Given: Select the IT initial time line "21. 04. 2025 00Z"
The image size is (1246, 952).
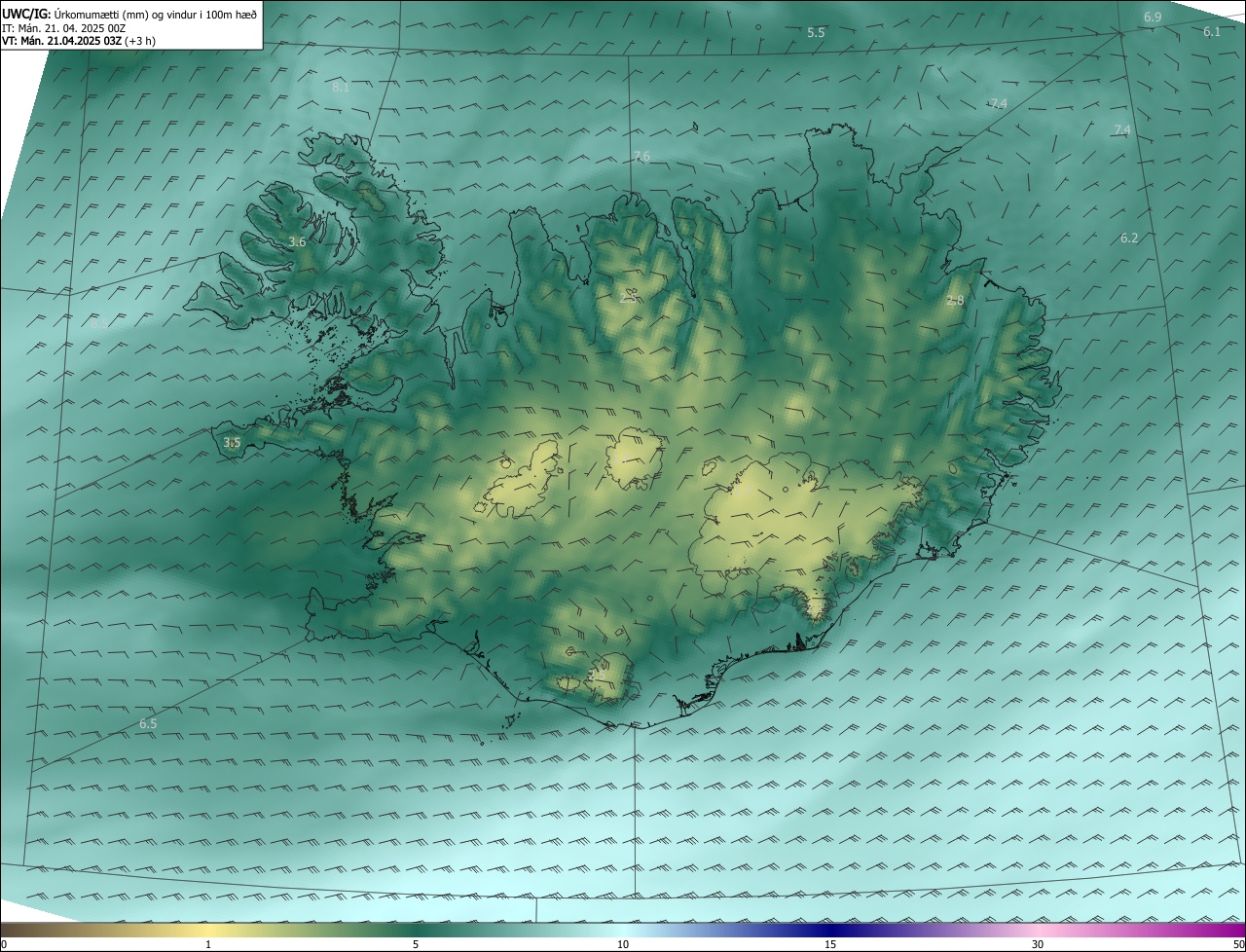Looking at the screenshot, I should click(x=63, y=28).
